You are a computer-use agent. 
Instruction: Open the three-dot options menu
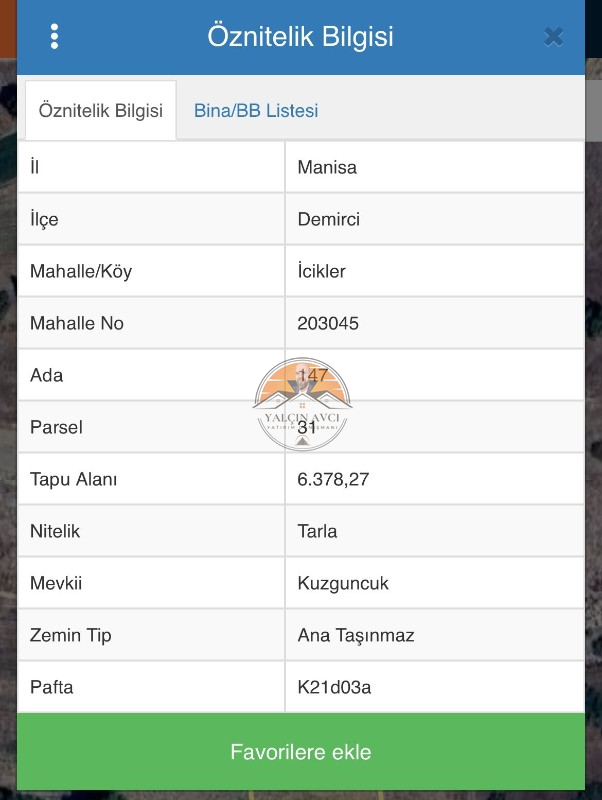coord(54,37)
